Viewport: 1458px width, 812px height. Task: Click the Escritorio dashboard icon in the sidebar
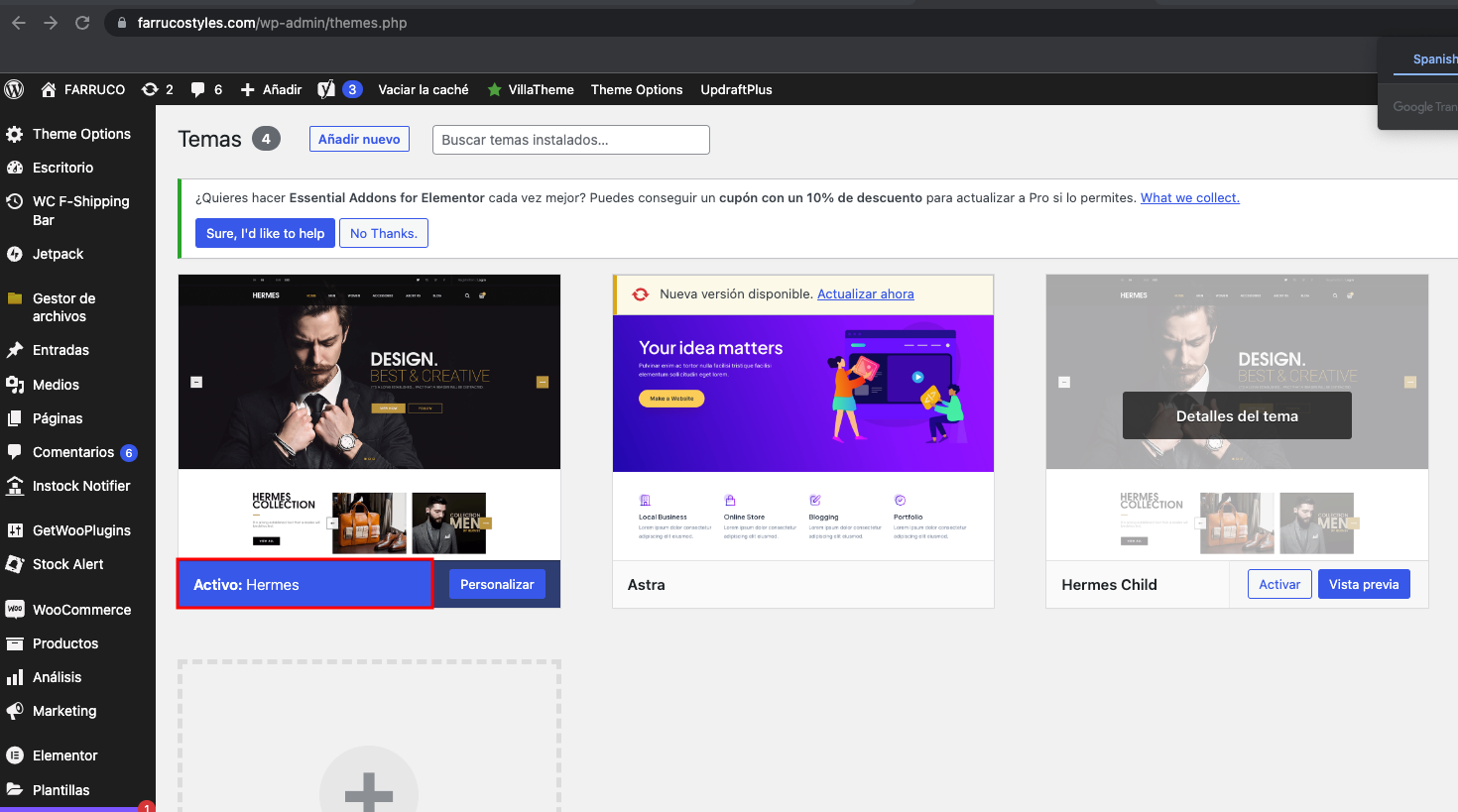click(x=15, y=168)
